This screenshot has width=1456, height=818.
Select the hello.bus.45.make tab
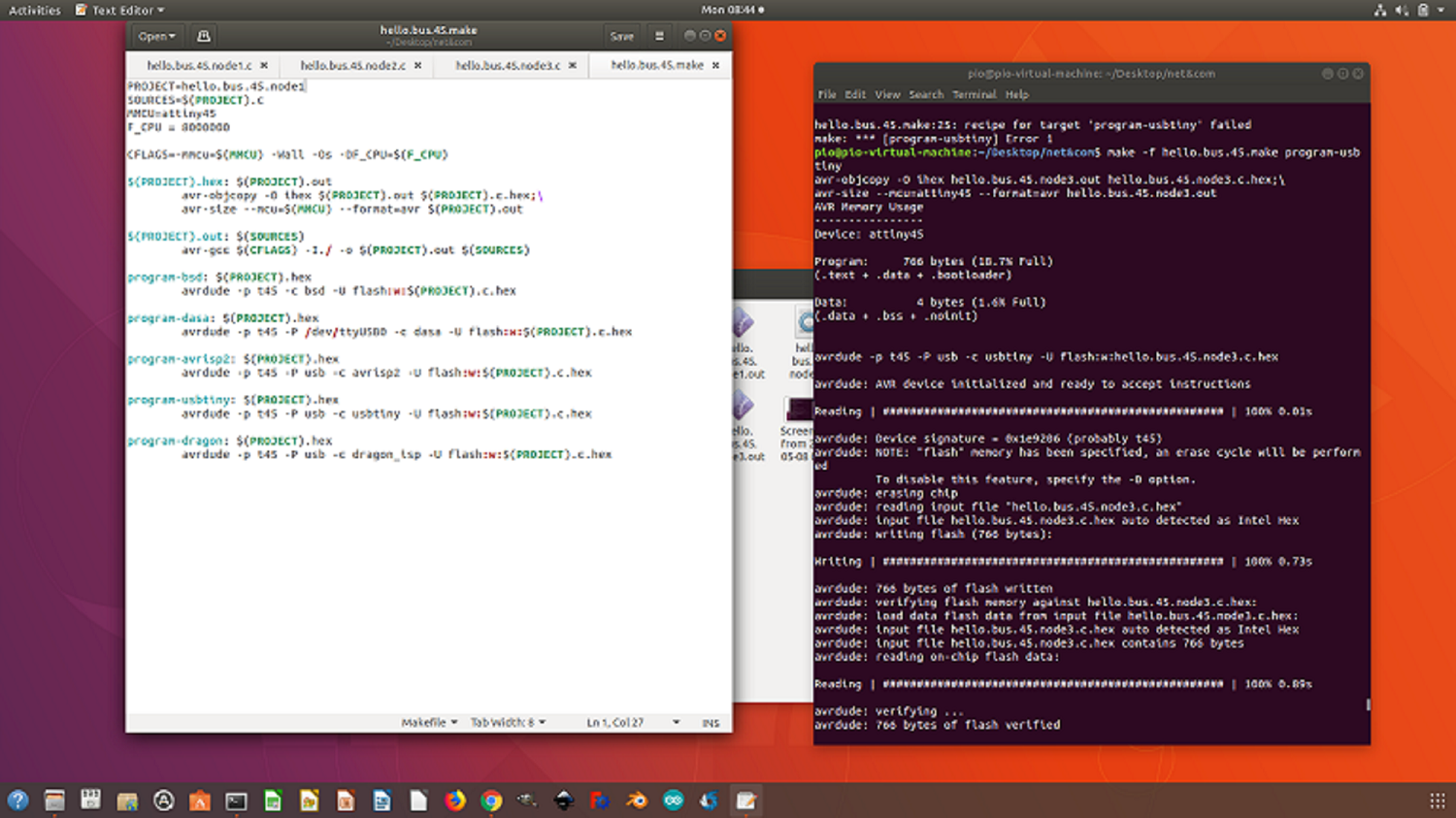click(x=657, y=65)
